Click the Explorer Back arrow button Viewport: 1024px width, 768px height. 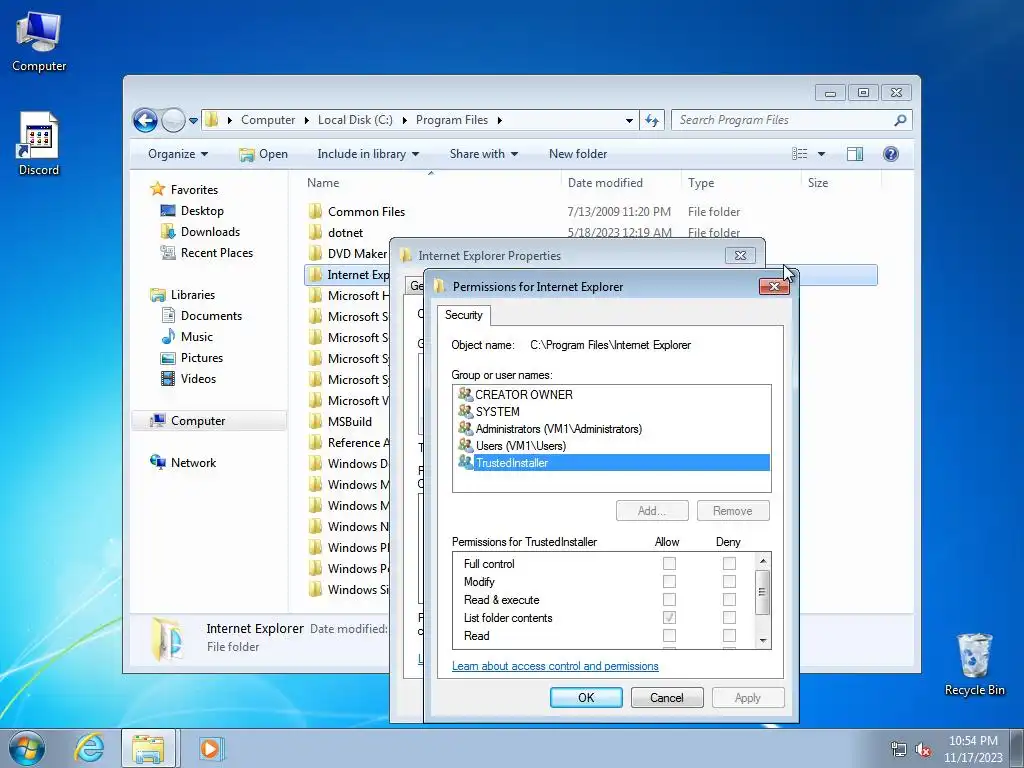point(145,120)
